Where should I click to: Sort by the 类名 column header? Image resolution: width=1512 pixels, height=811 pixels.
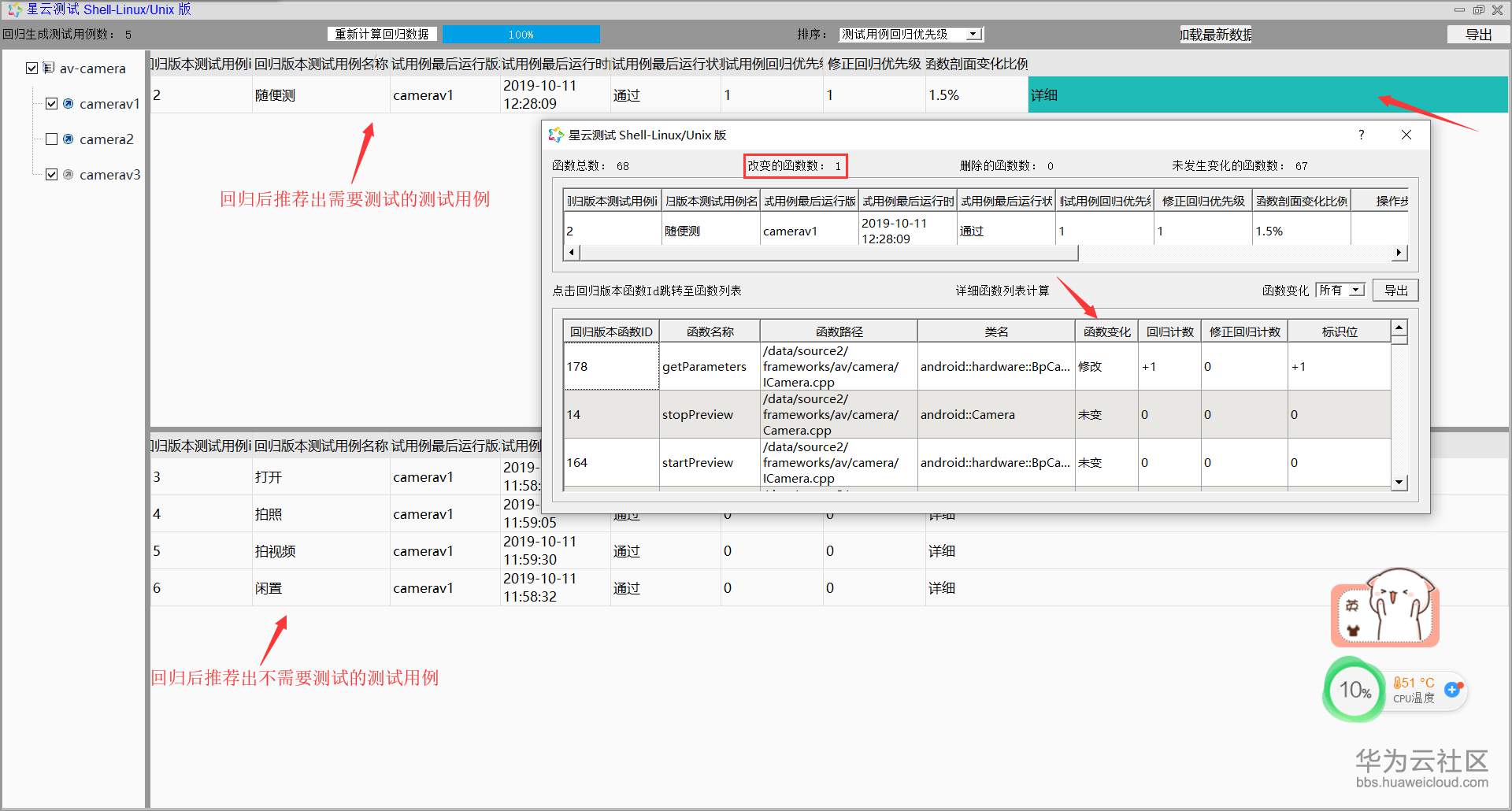(x=996, y=331)
